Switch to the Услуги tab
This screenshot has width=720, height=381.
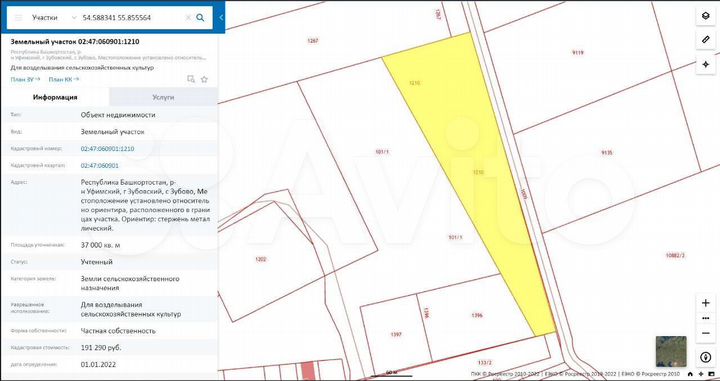click(x=163, y=97)
